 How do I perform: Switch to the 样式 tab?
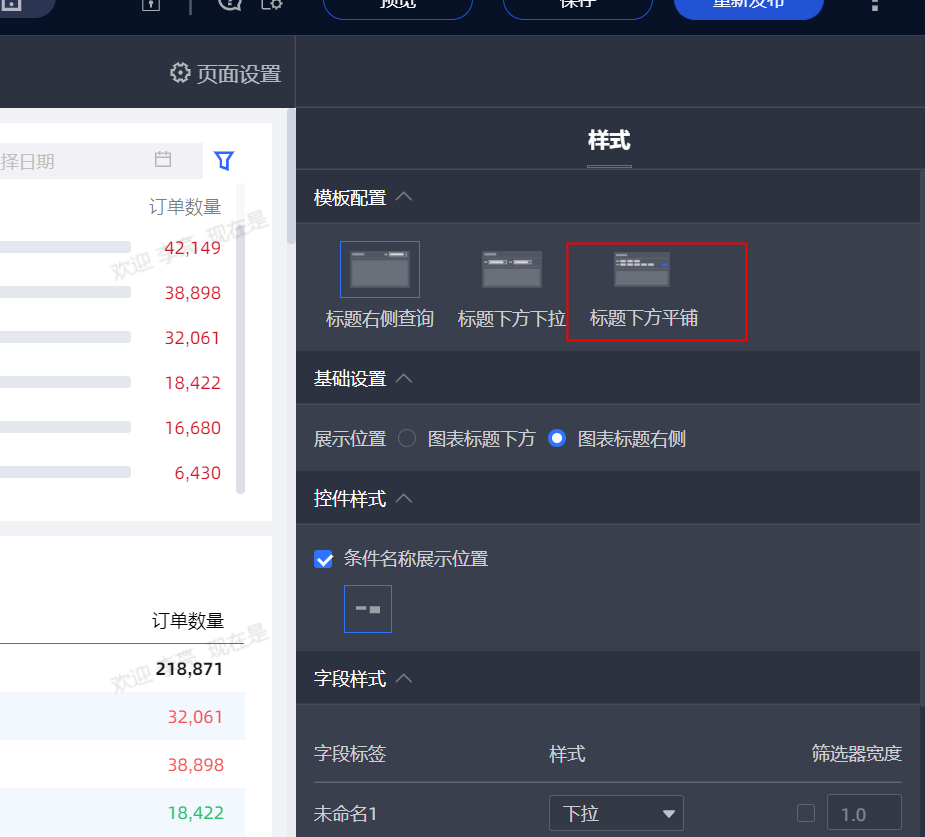click(x=609, y=140)
